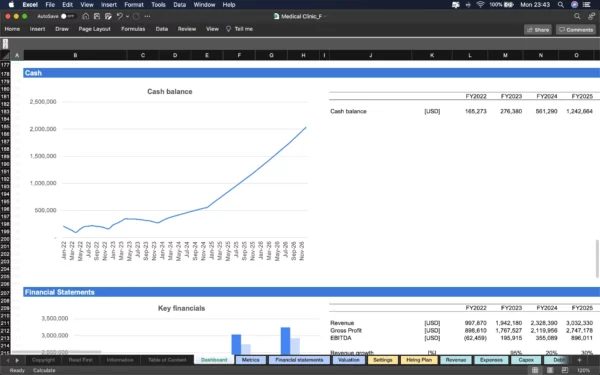
Task: Select column B header
Action: pyautogui.click(x=75, y=55)
